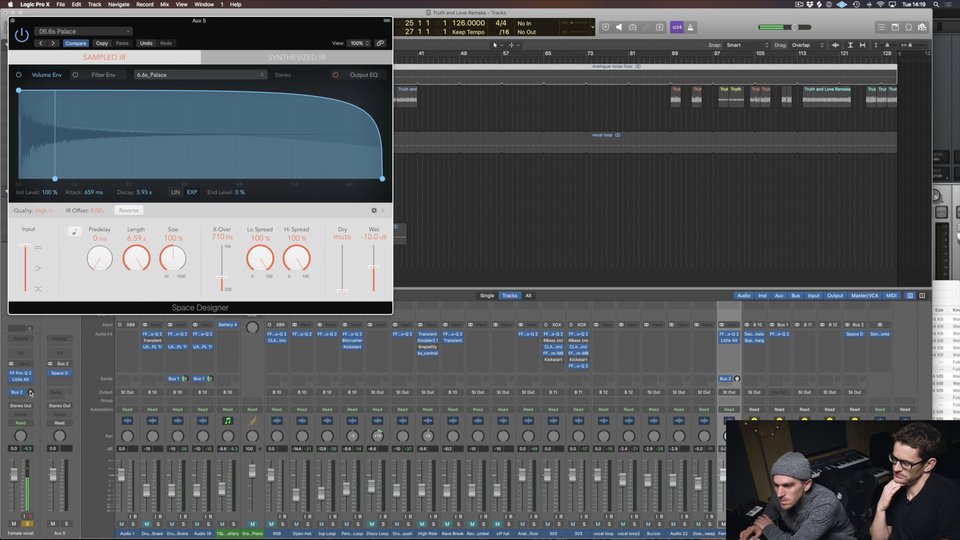Select Single mixer view button
Screen dimensions: 960x540
487,296
